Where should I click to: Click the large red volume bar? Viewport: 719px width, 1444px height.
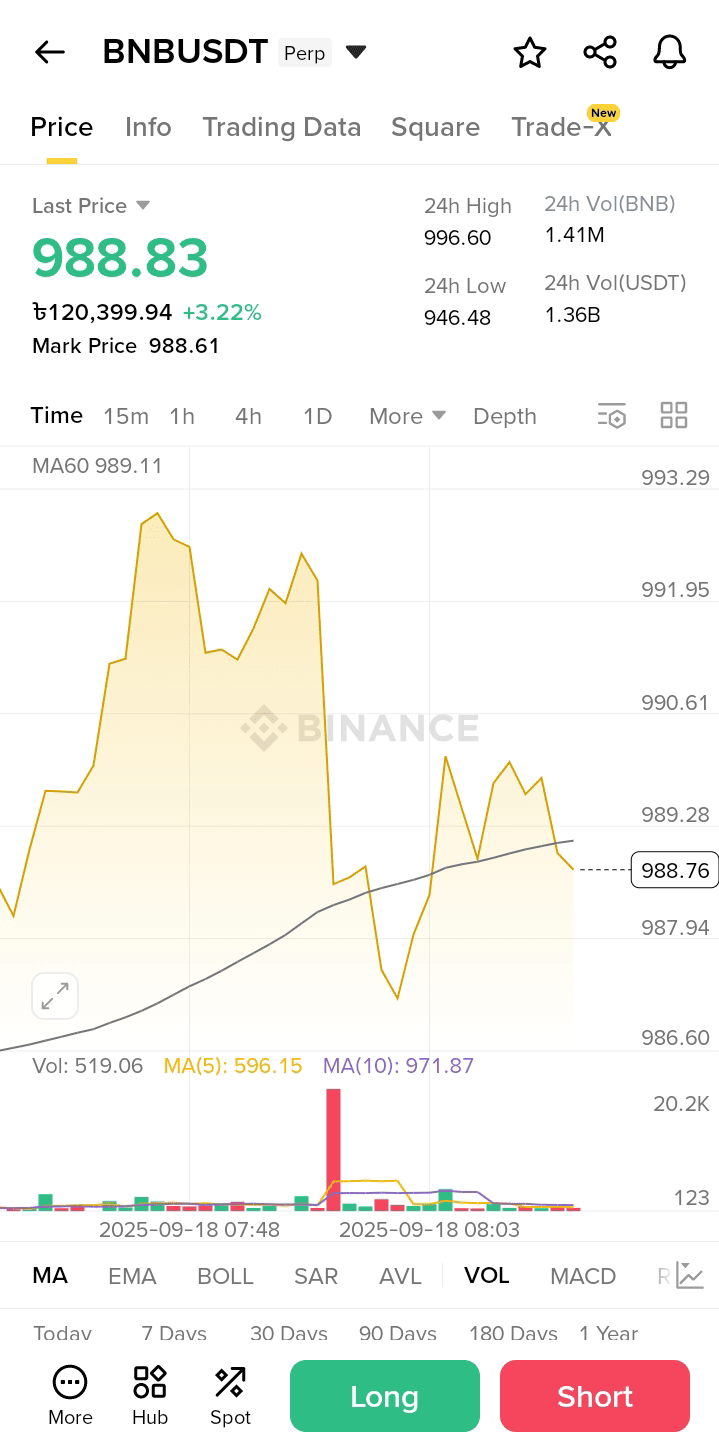[333, 1149]
